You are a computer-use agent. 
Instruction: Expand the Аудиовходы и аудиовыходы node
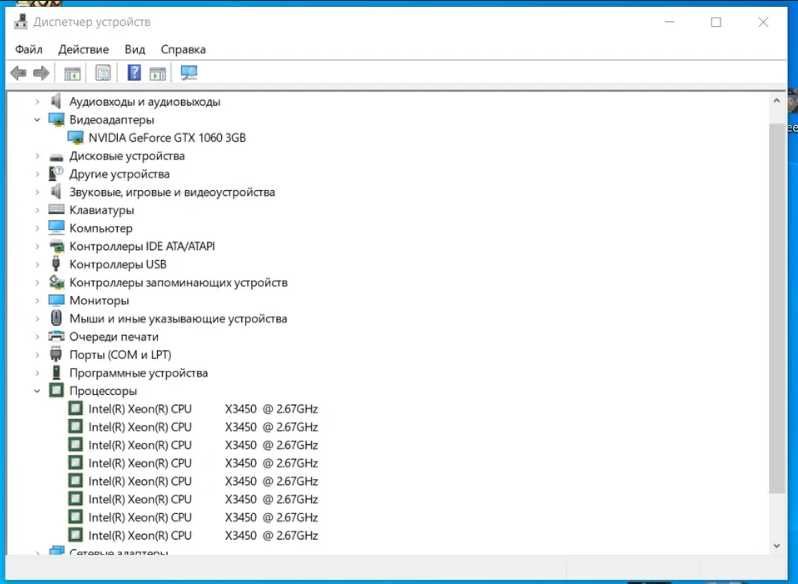click(x=37, y=102)
